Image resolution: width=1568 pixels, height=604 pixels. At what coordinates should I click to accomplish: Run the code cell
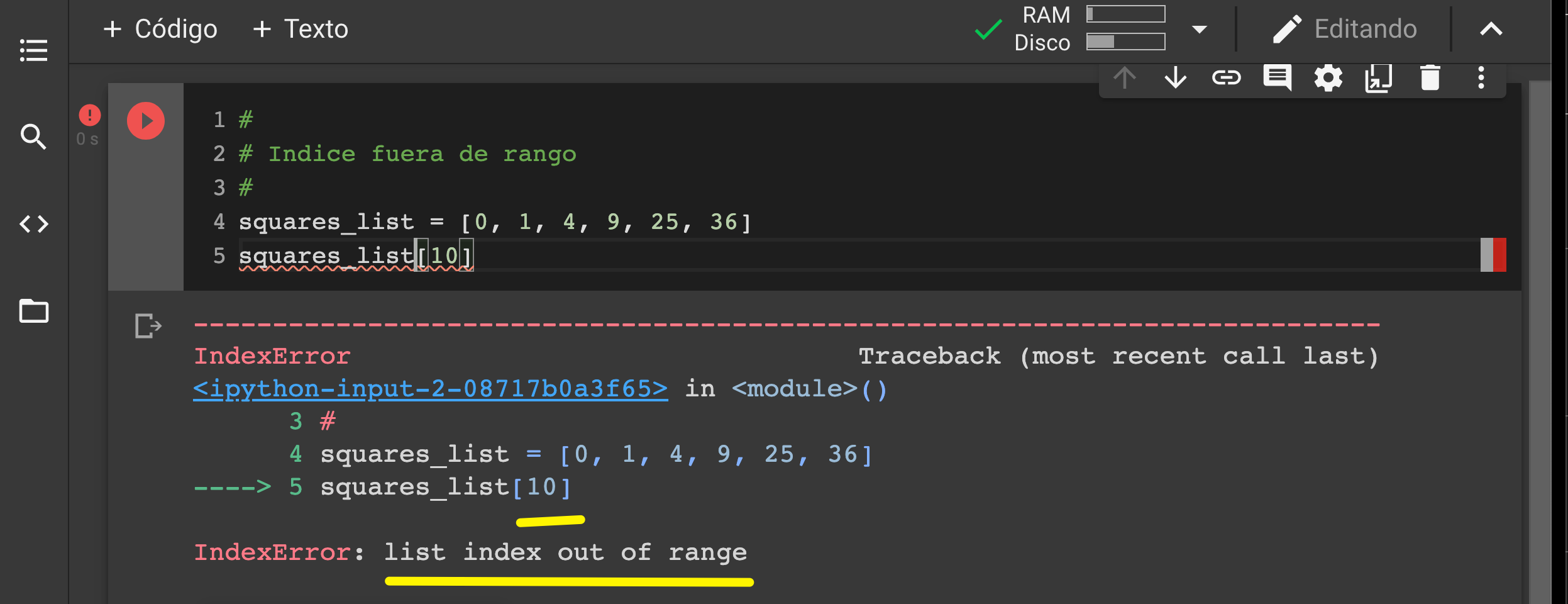point(146,121)
